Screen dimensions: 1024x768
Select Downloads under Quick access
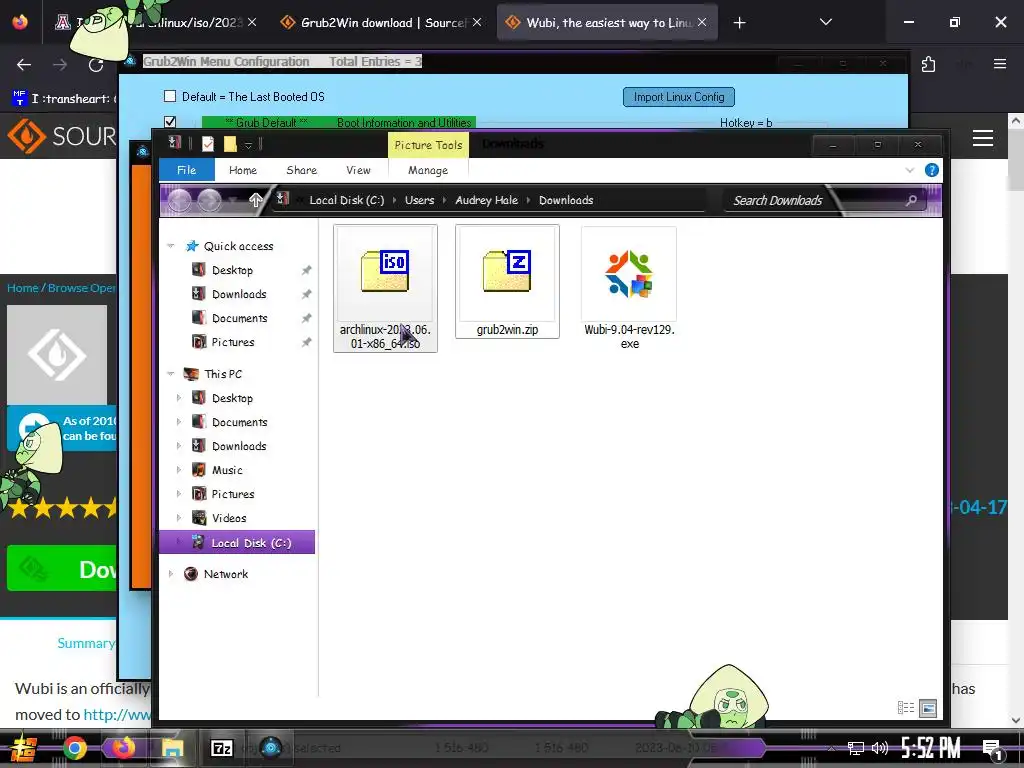click(x=238, y=294)
